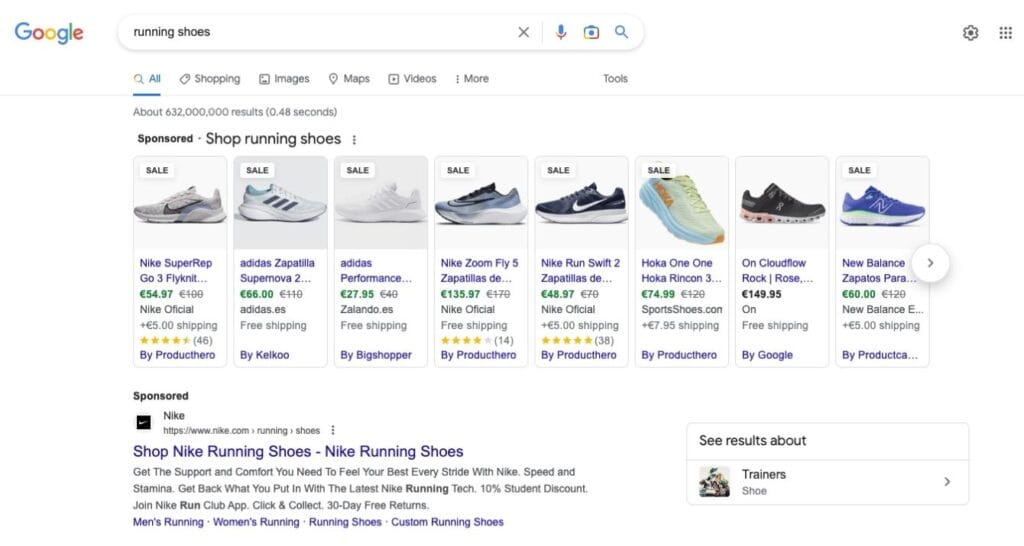Click the Women's Running sitelink
Screen dimensions: 1024x546
256,522
